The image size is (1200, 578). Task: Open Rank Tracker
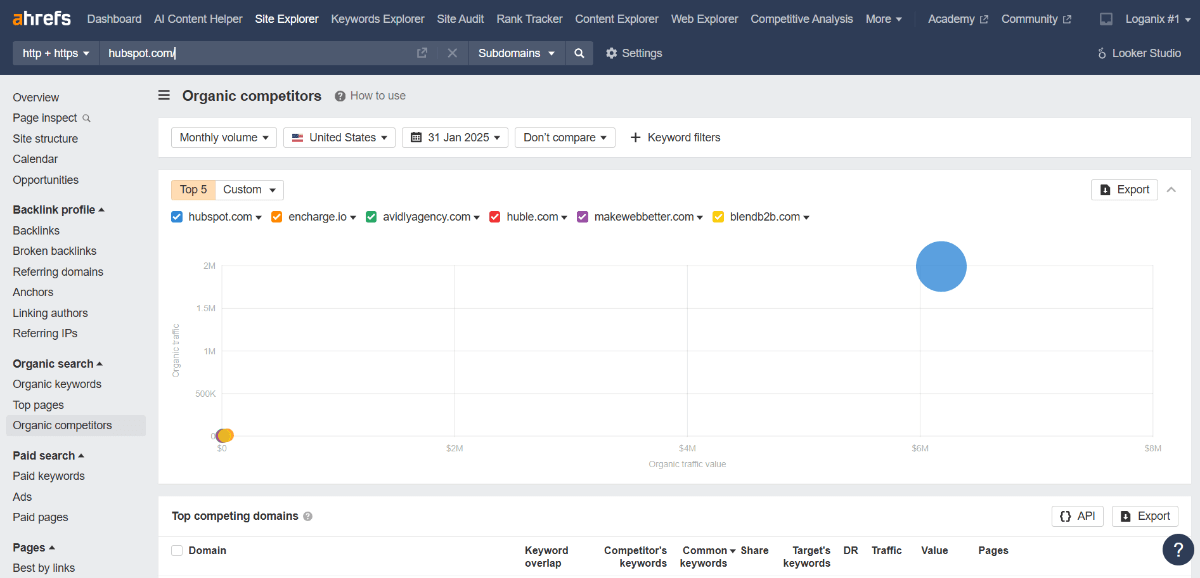point(530,19)
